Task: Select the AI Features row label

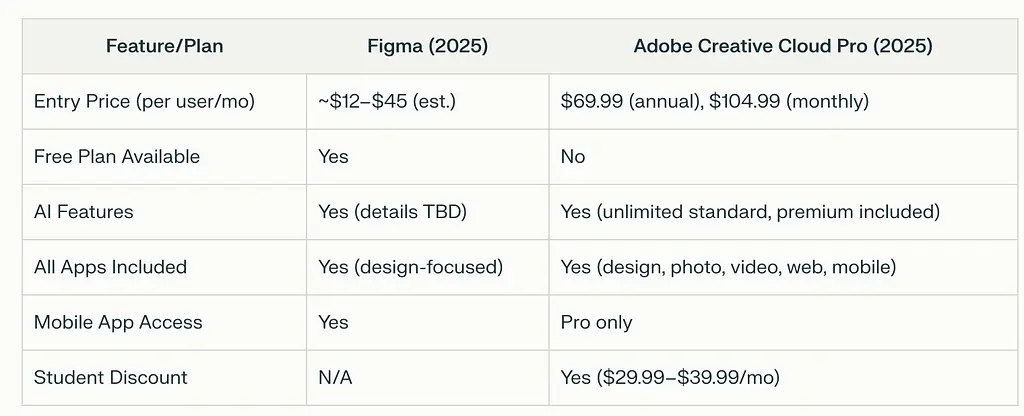Action: pos(83,212)
